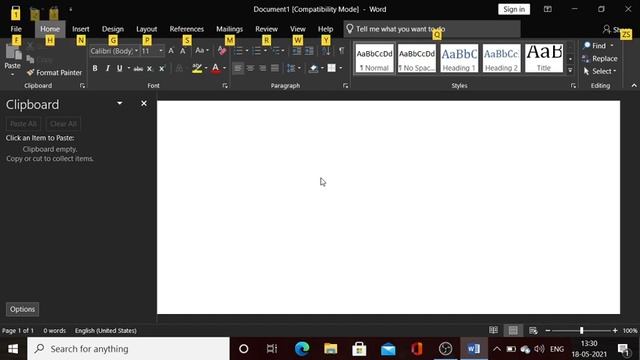Click the Sort icon
Viewport: 640px width, 360px height.
pyautogui.click(x=326, y=51)
